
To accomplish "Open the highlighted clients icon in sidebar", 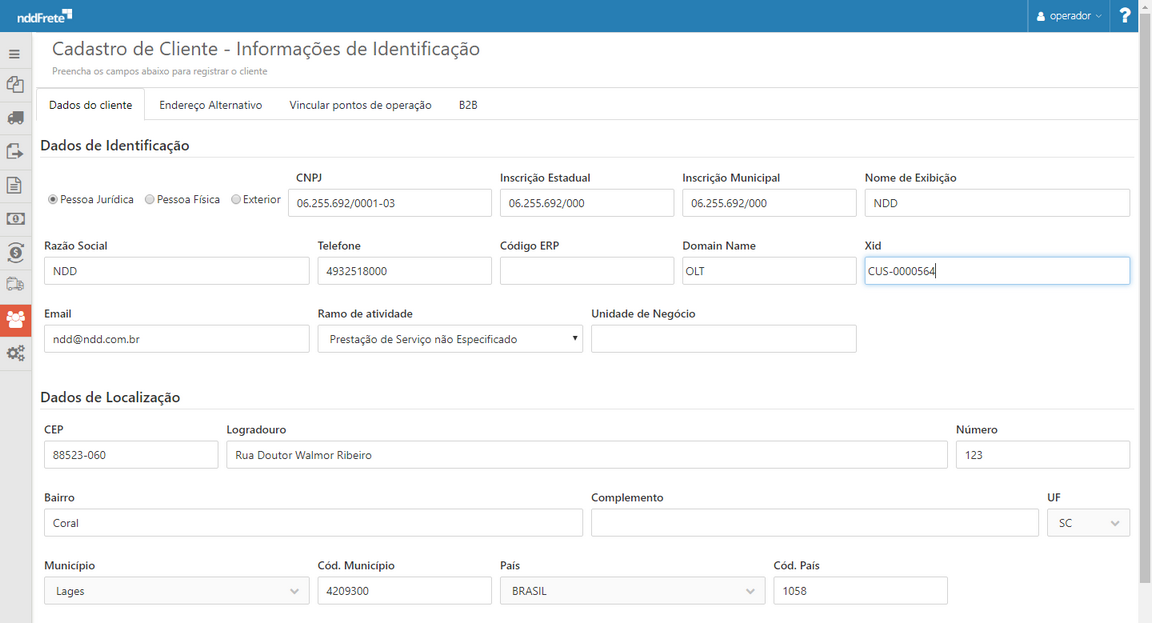I will [15, 320].
